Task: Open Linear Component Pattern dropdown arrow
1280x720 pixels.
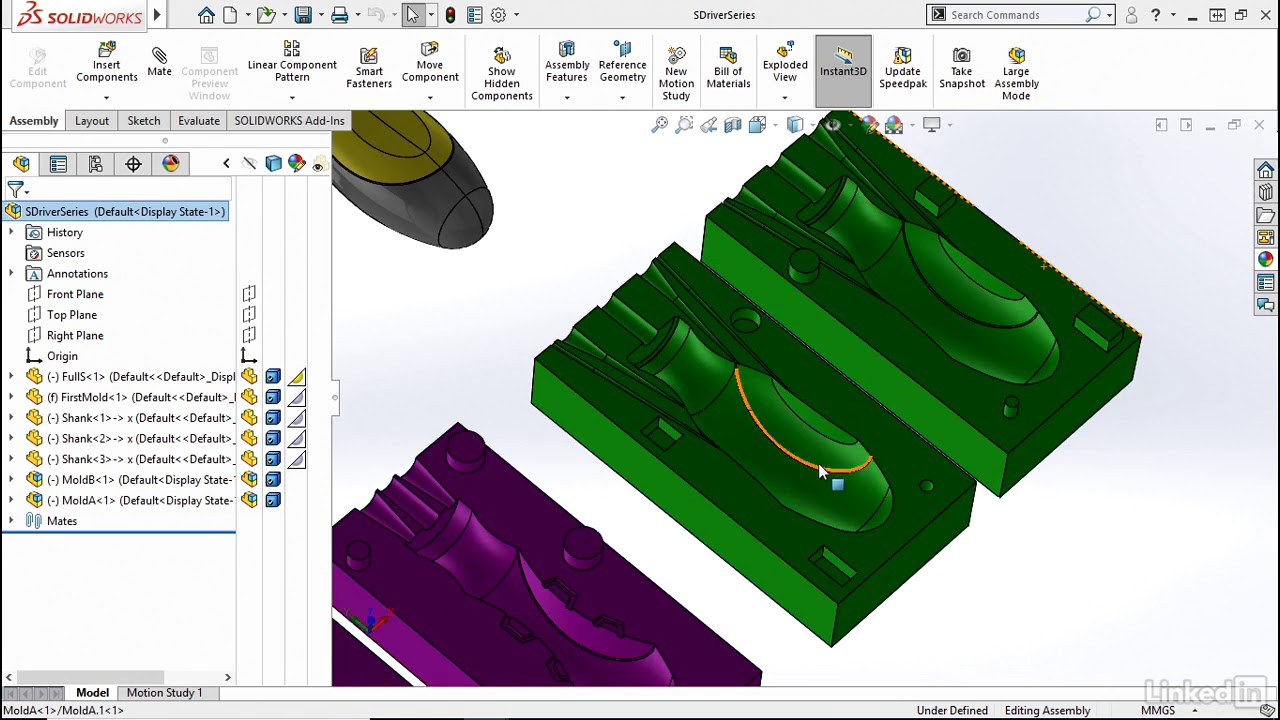Action: tap(292, 97)
